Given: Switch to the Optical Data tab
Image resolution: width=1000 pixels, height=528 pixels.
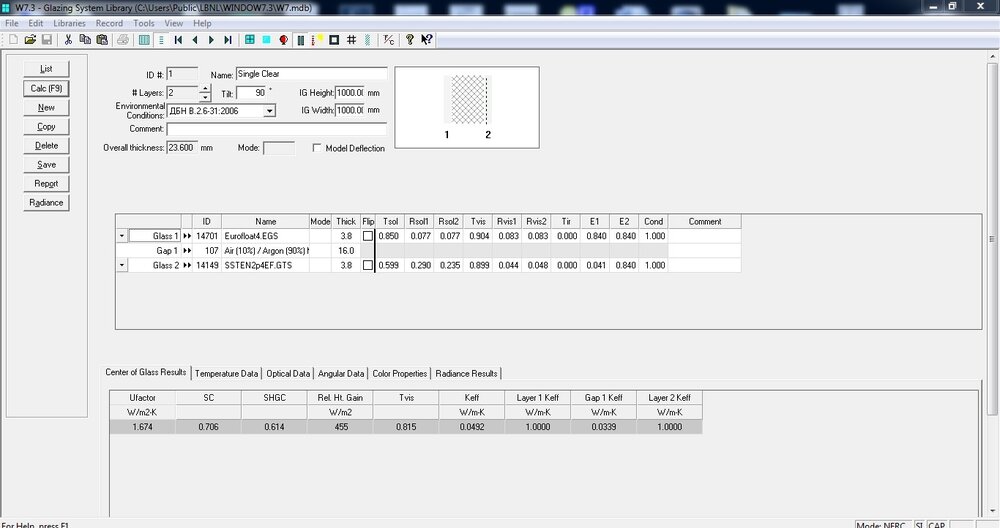Looking at the screenshot, I should coord(288,373).
